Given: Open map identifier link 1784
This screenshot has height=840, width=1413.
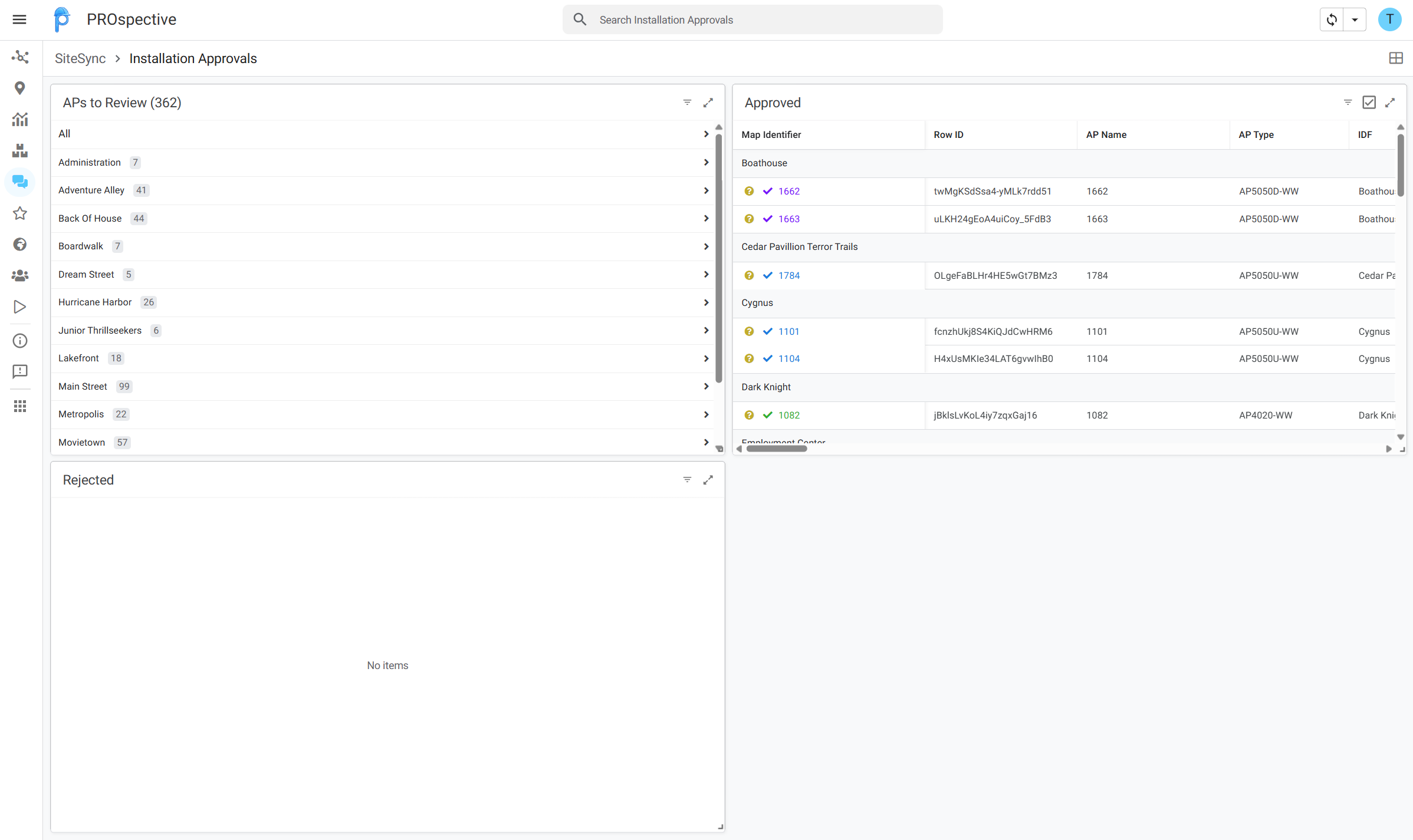Looking at the screenshot, I should [x=788, y=275].
